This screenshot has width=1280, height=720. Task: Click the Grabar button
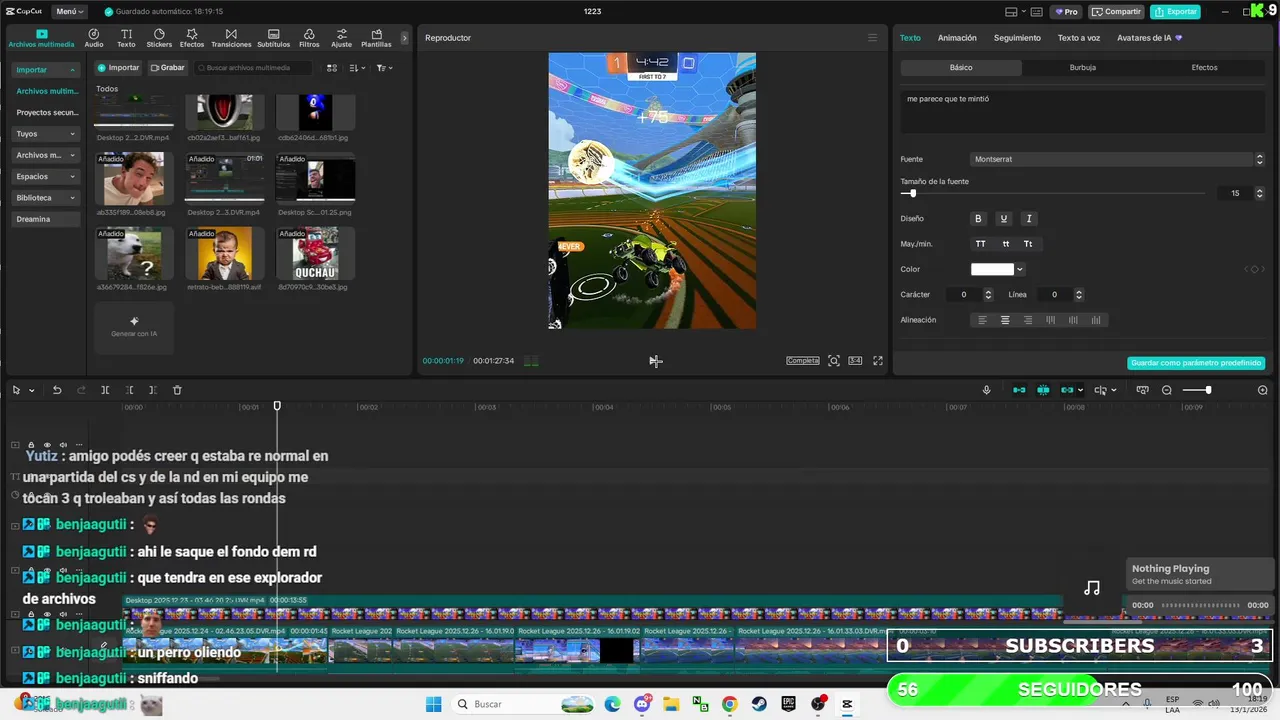[x=168, y=68]
